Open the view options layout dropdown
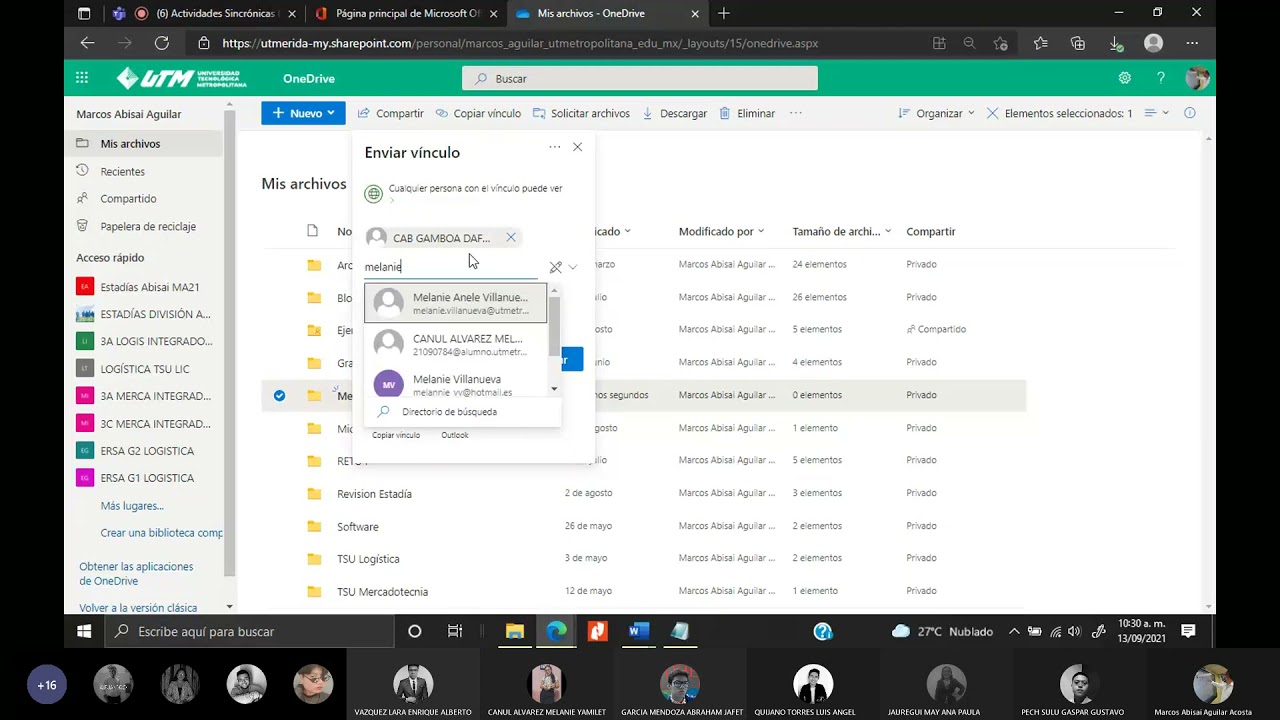This screenshot has height=720, width=1280. pos(1156,113)
